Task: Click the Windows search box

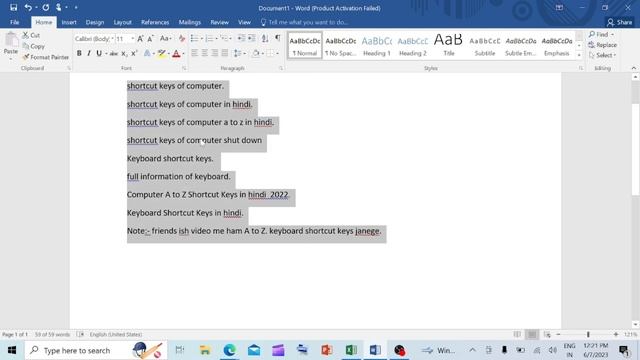Action: point(96,350)
